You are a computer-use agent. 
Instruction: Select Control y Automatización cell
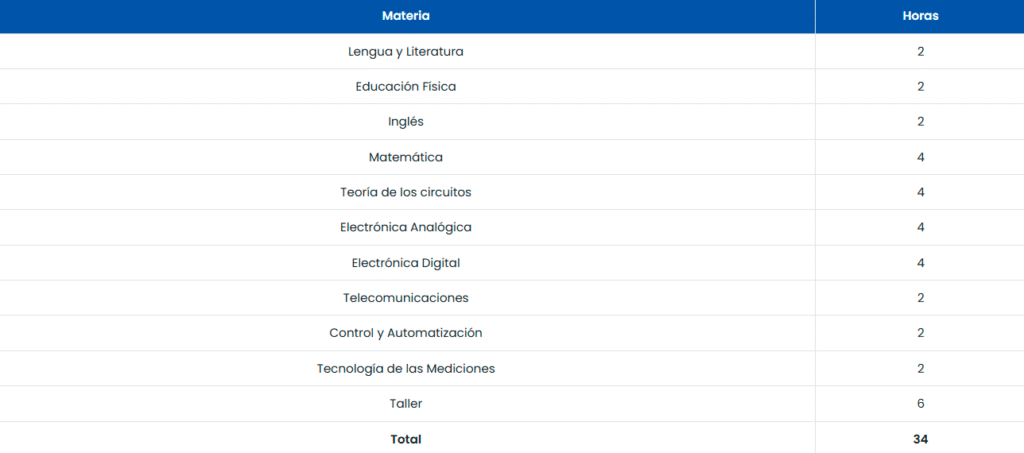coord(406,333)
